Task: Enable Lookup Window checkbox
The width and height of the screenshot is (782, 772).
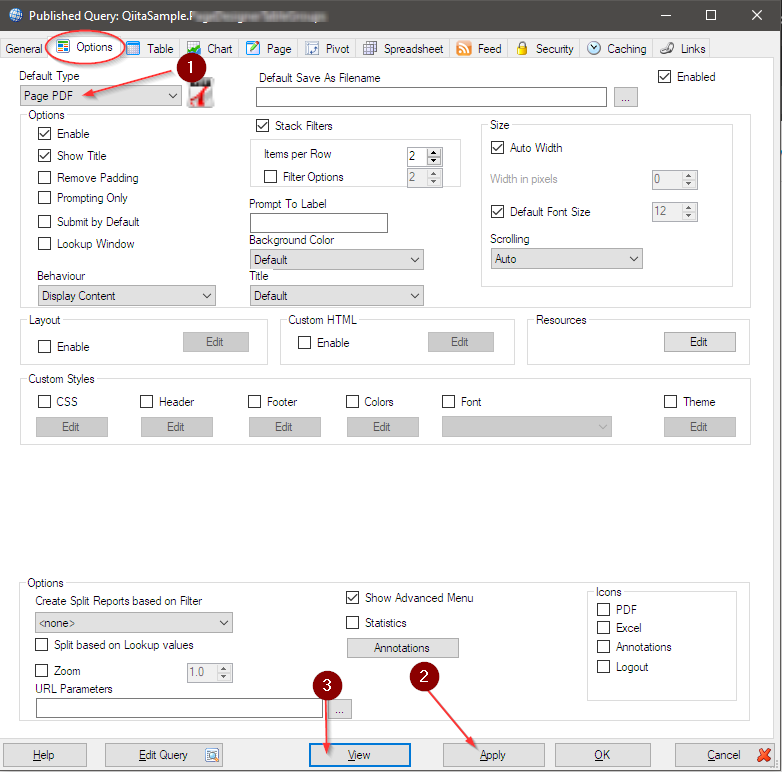Action: (x=44, y=243)
